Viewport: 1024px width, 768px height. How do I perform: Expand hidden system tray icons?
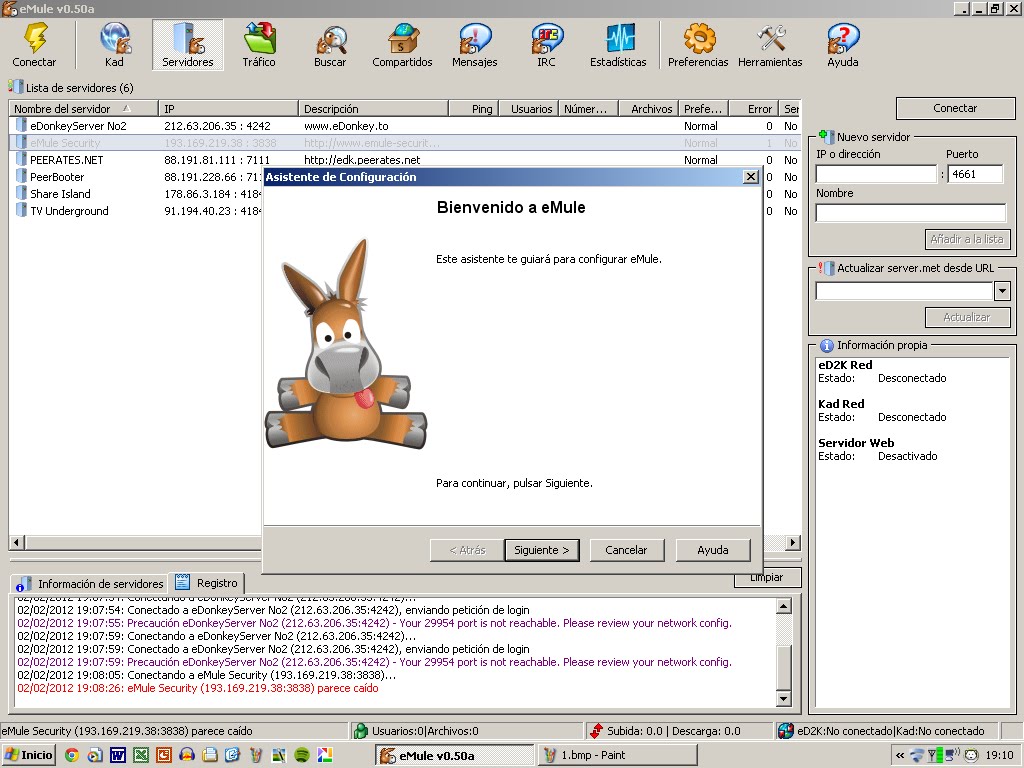point(900,756)
